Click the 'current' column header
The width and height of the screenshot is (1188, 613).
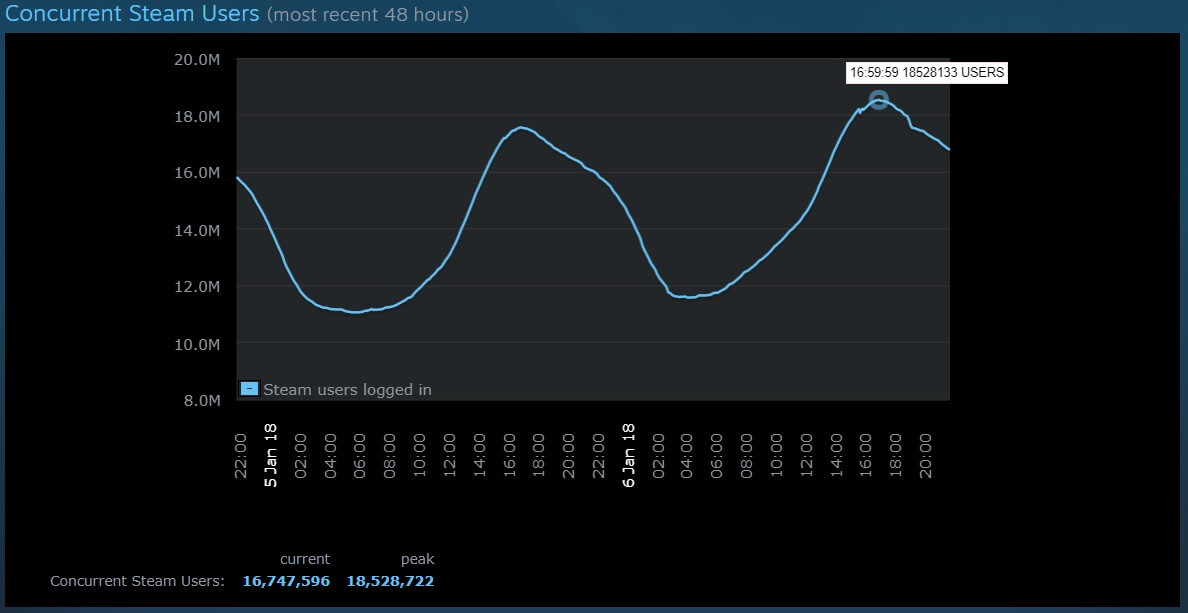click(x=304, y=559)
